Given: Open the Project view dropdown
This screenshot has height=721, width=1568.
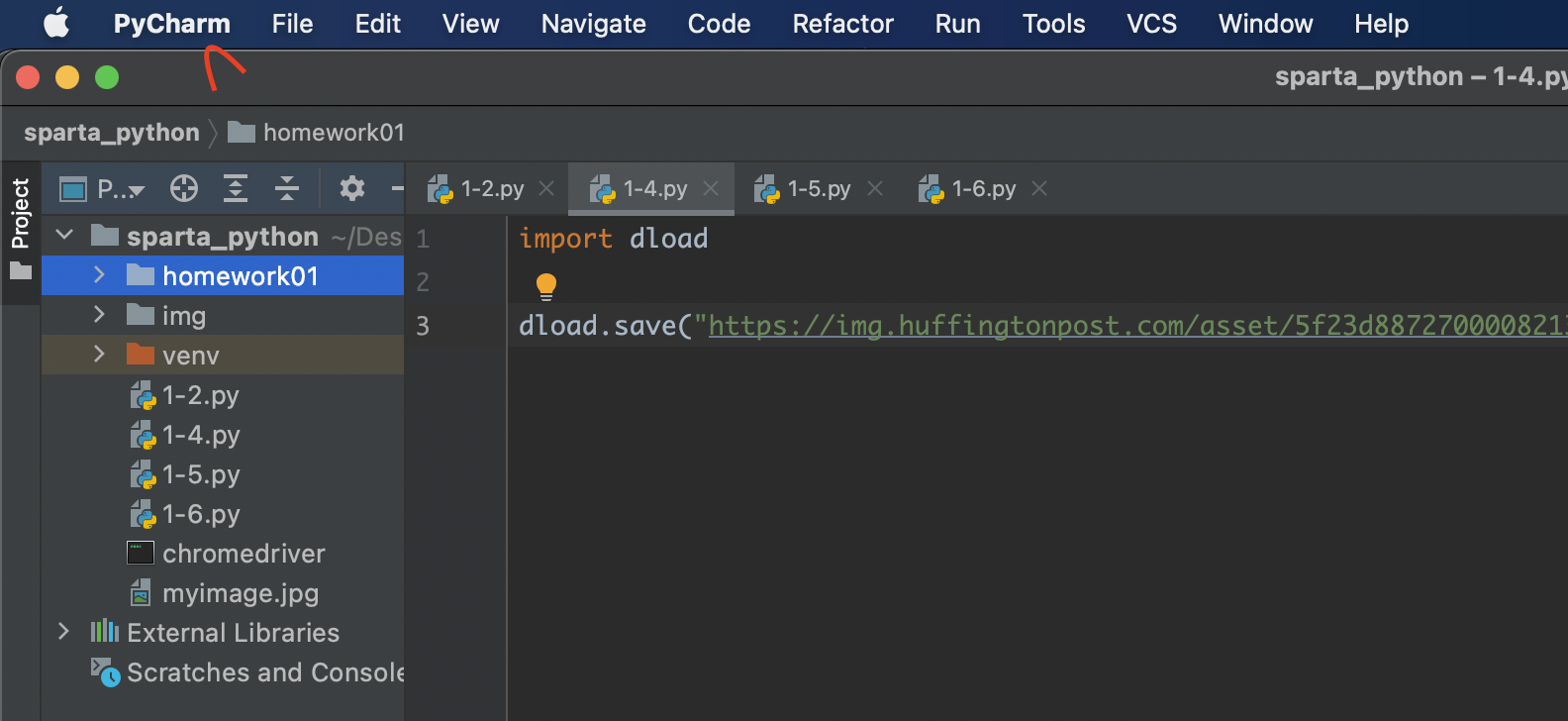Looking at the screenshot, I should coord(102,188).
